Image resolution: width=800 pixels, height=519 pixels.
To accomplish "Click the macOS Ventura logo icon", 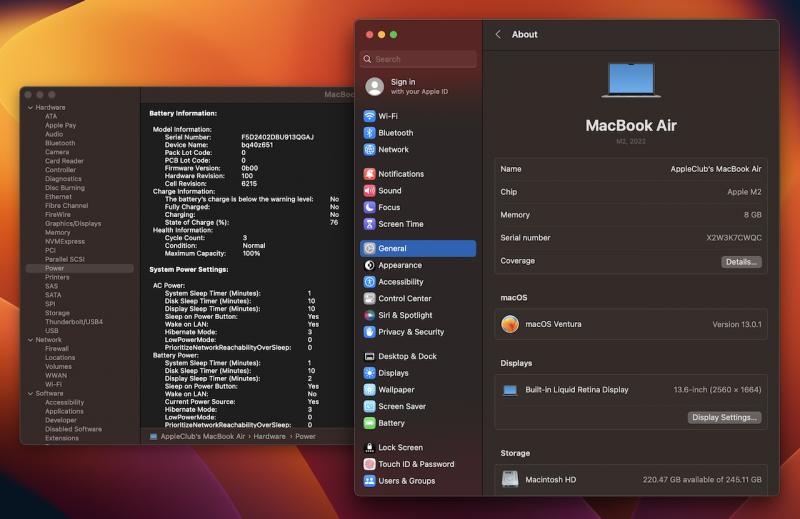I will (510, 324).
